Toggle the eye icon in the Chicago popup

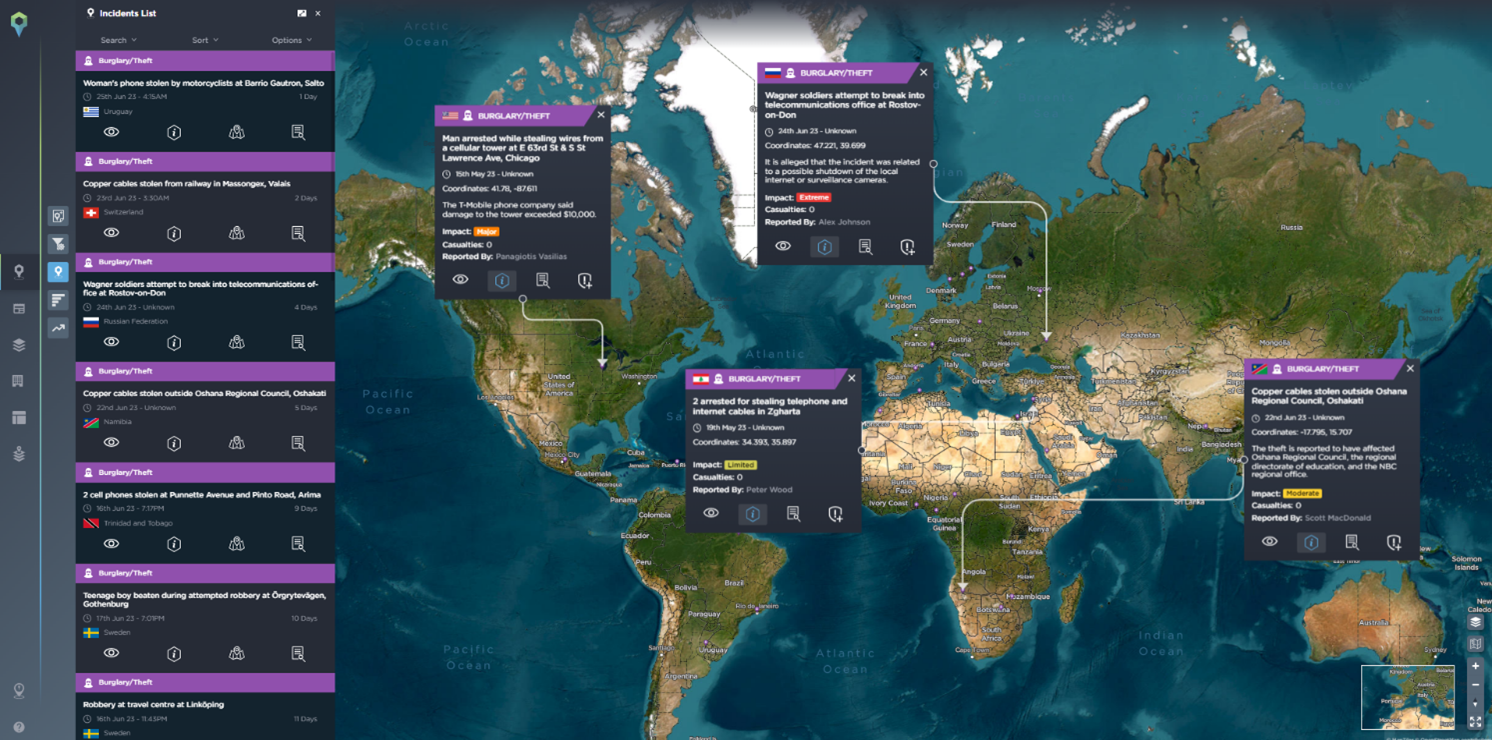pos(460,280)
